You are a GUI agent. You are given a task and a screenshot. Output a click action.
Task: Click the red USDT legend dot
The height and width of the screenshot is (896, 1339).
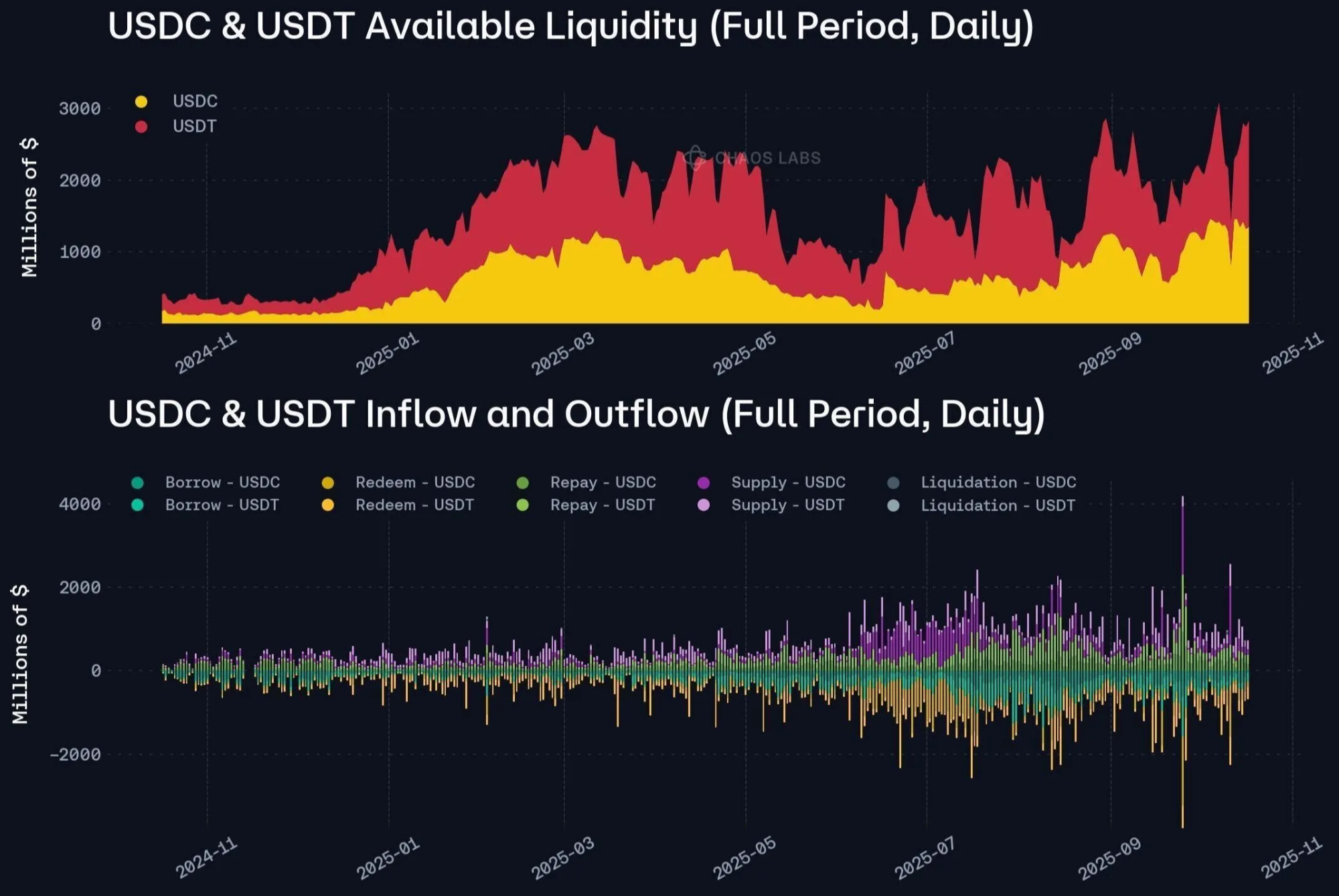tap(141, 126)
